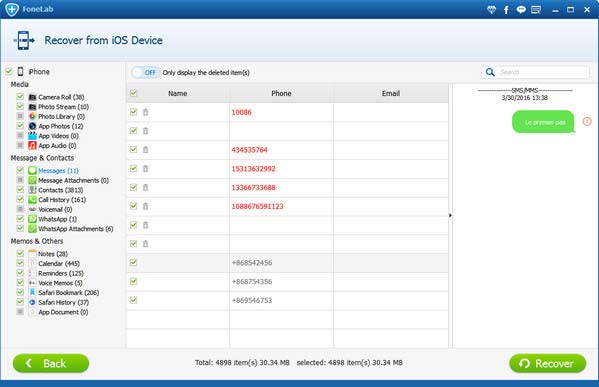This screenshot has width=599, height=387.
Task: Click the trash icon in the 434535764 row
Action: [146, 150]
